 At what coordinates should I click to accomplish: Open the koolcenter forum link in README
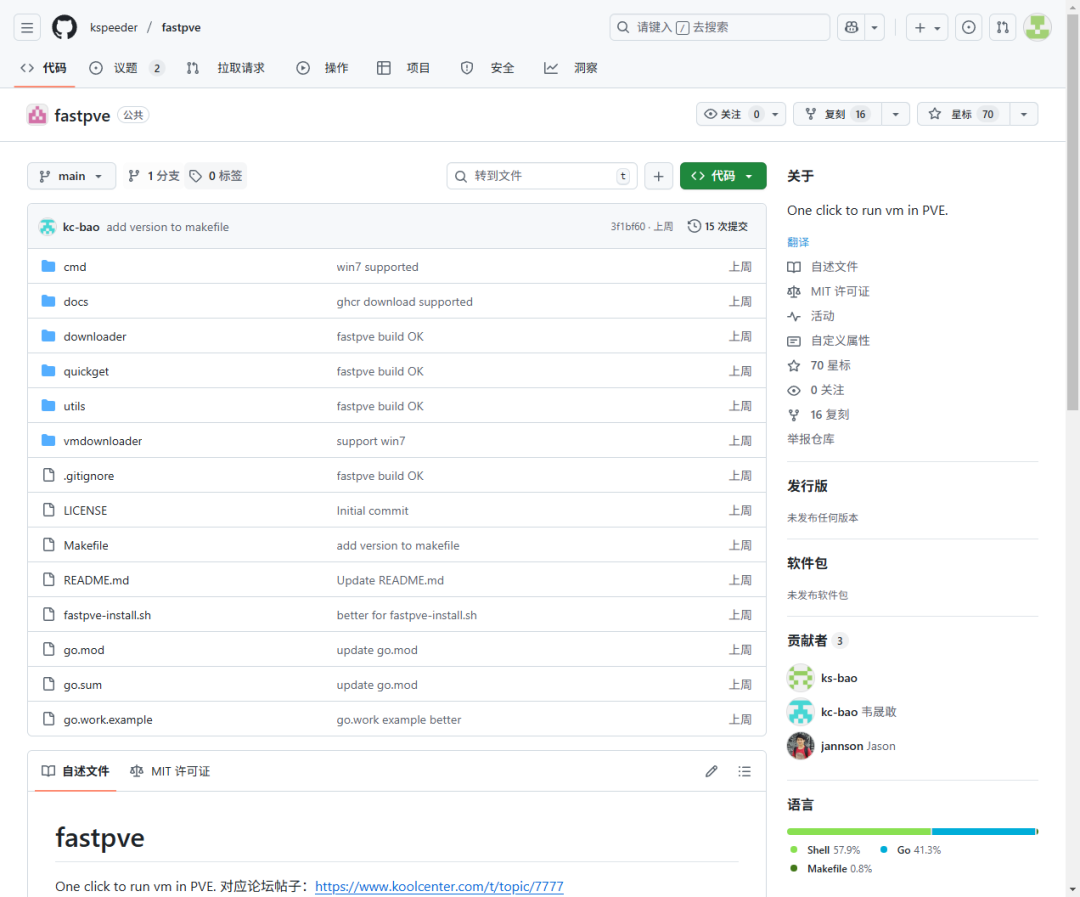point(439,886)
